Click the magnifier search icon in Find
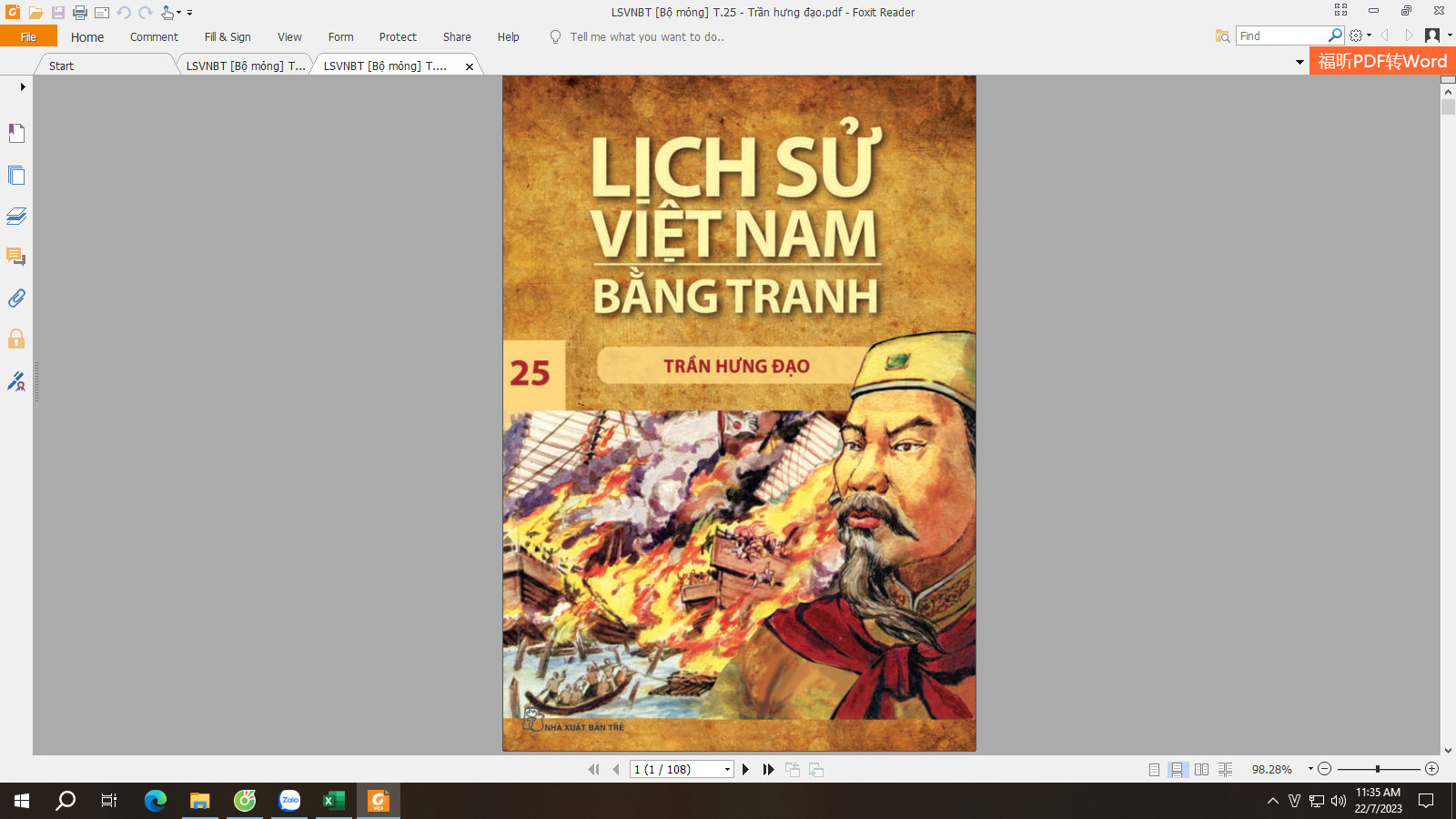 1335,35
